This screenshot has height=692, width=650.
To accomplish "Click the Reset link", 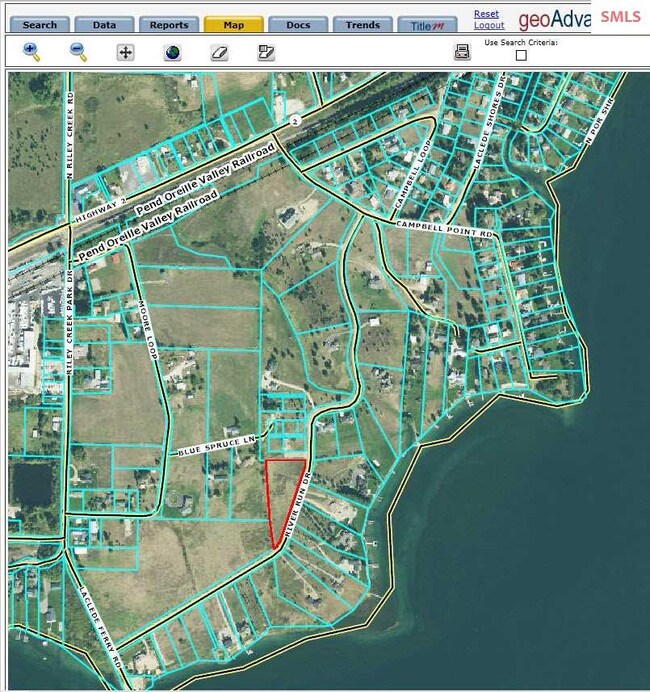I will (486, 14).
